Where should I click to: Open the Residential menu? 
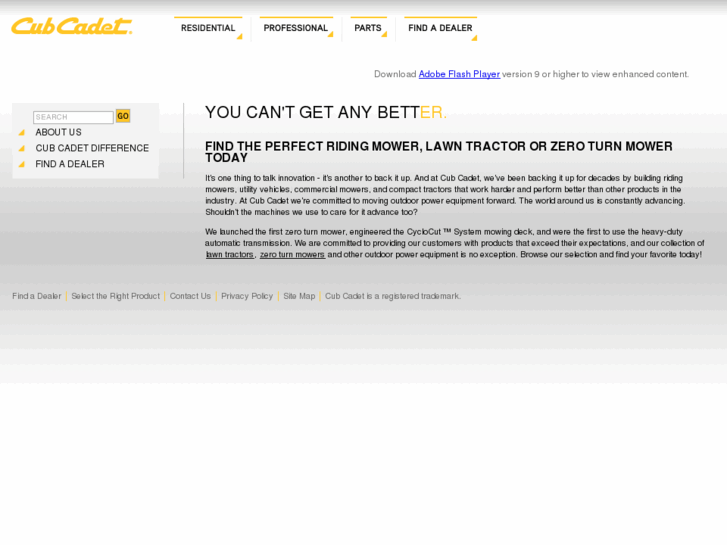click(208, 28)
